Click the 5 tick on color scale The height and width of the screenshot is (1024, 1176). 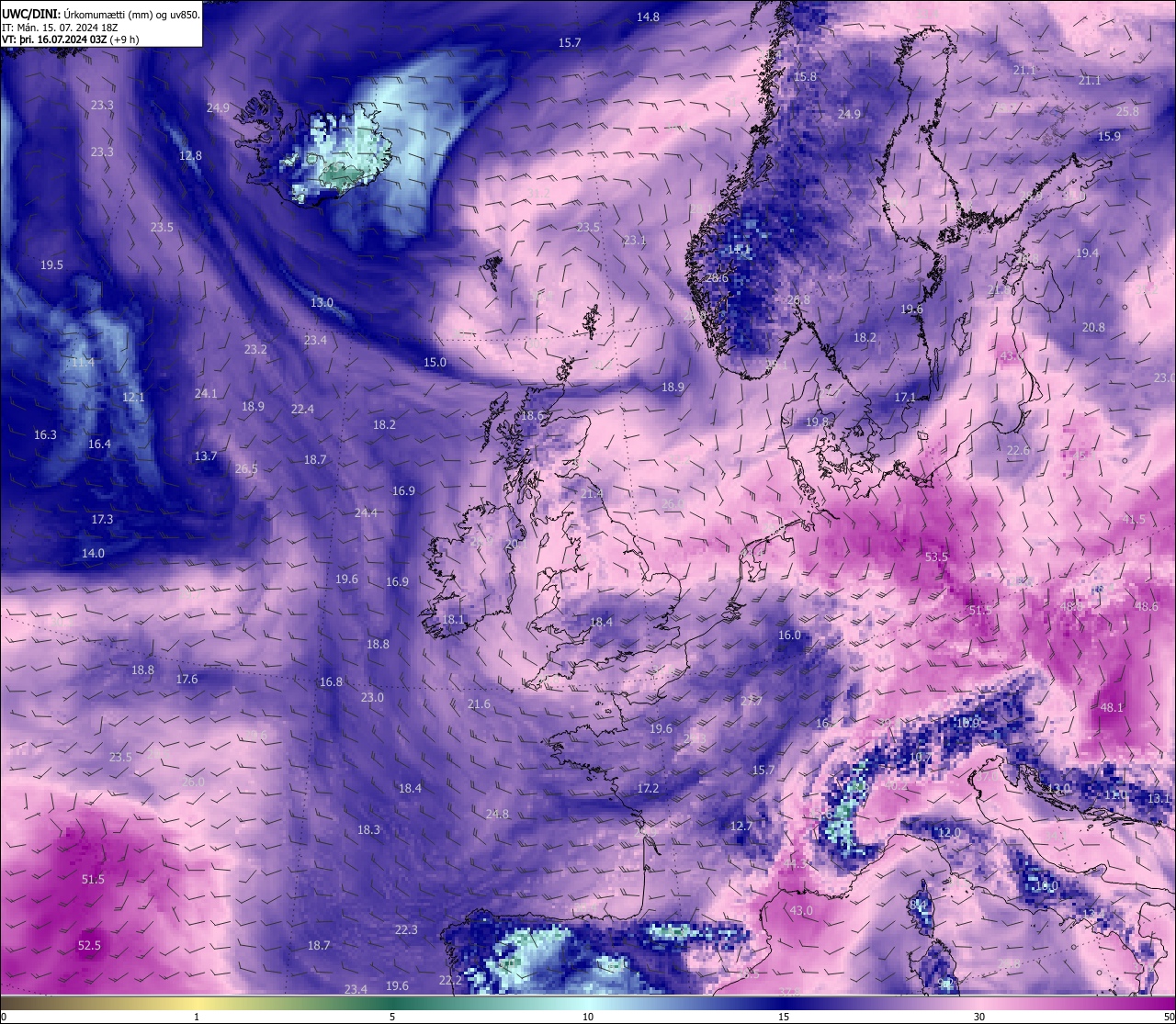pyautogui.click(x=392, y=1017)
